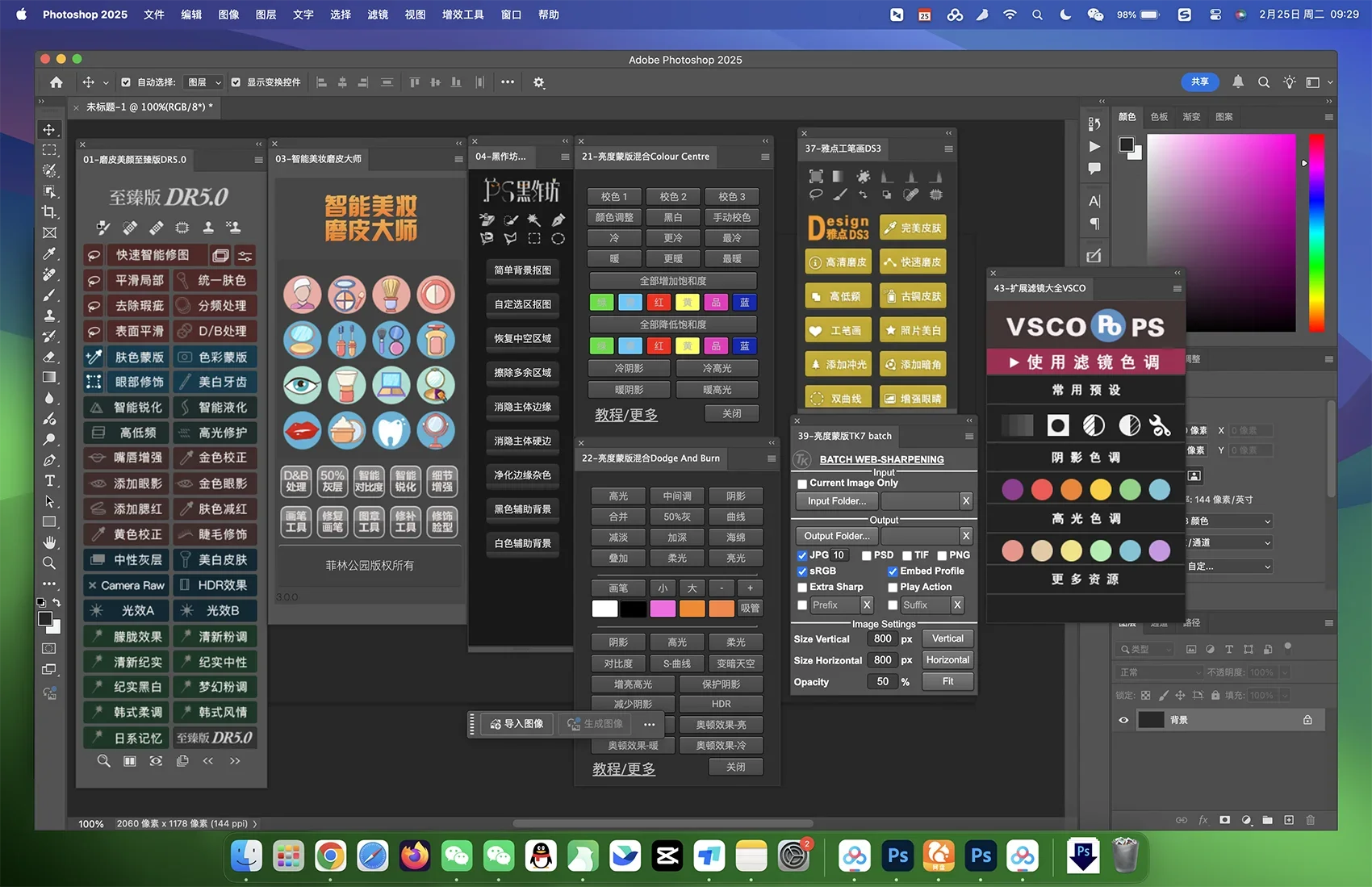Open the 21-亮度蒙版 Colour Centre panel menu
The height and width of the screenshot is (887, 1372).
pyautogui.click(x=765, y=157)
